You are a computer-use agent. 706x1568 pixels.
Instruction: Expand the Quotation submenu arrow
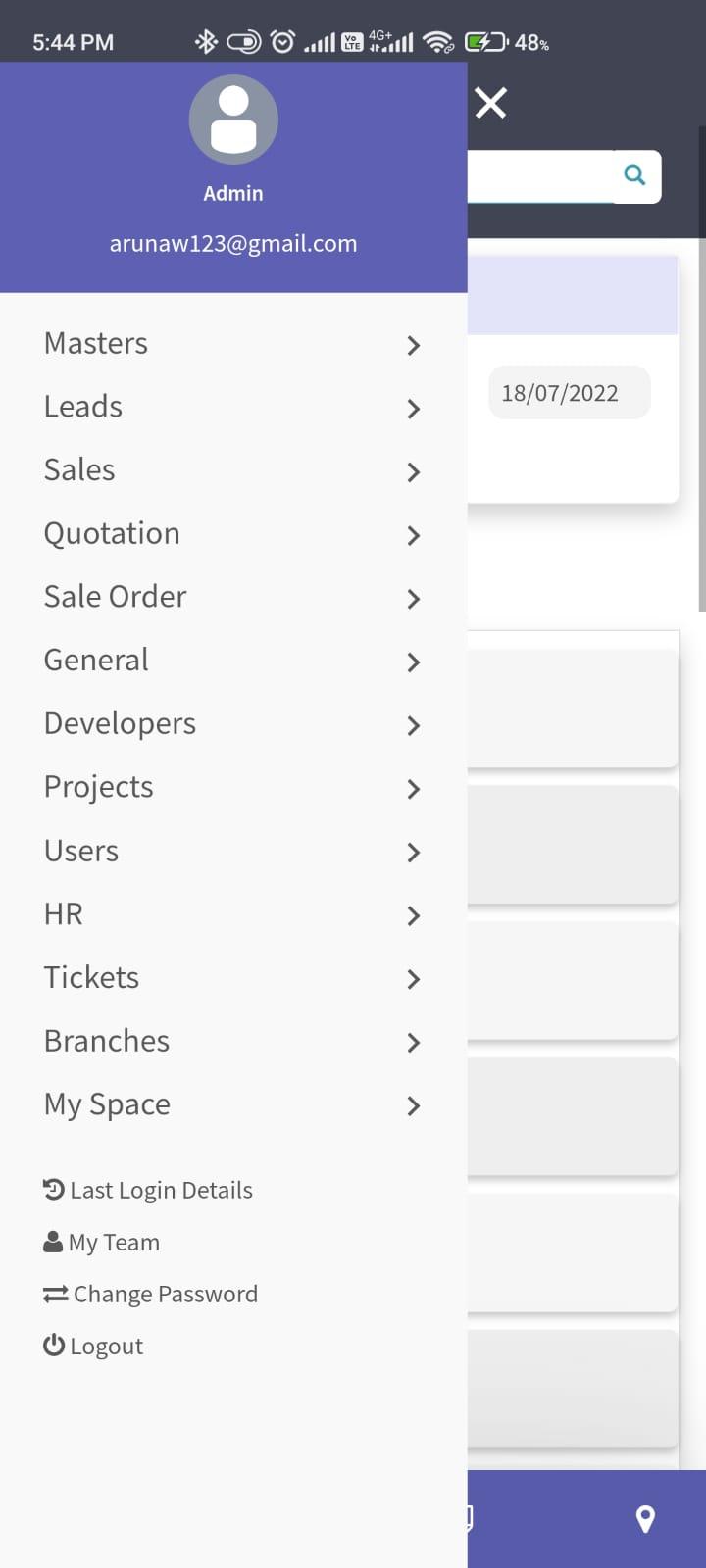414,535
